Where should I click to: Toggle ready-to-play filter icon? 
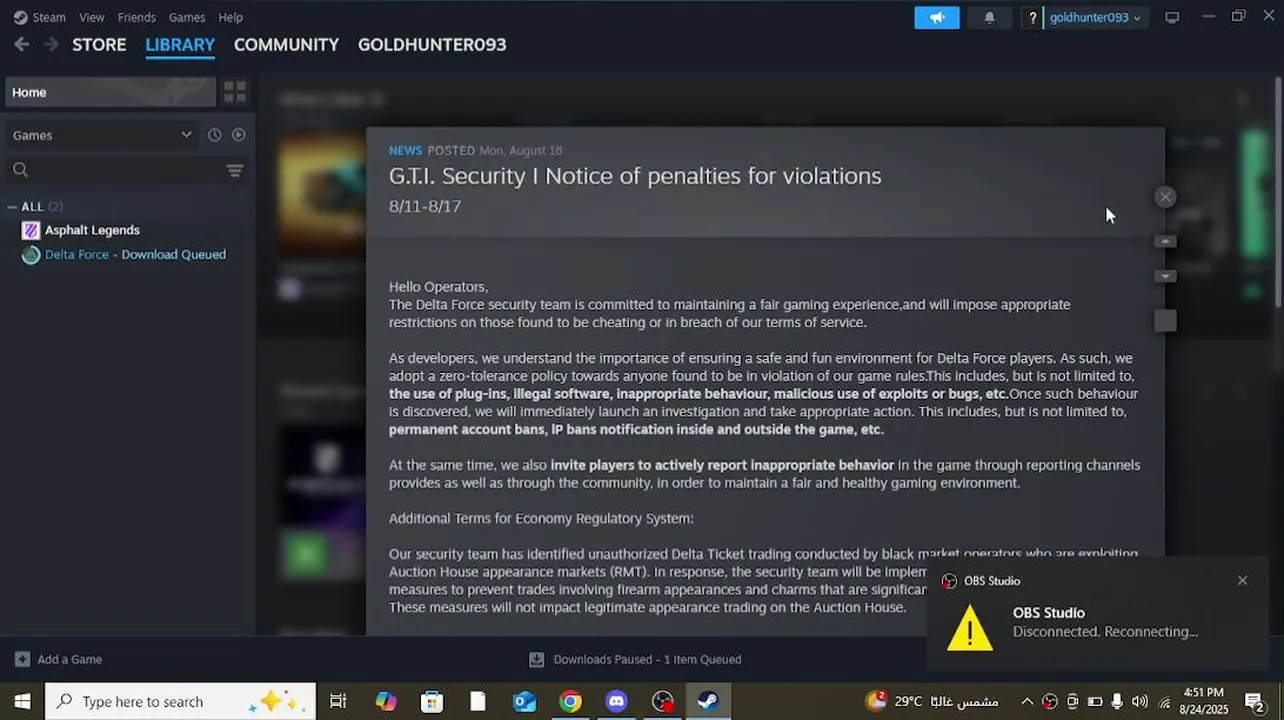[x=238, y=135]
